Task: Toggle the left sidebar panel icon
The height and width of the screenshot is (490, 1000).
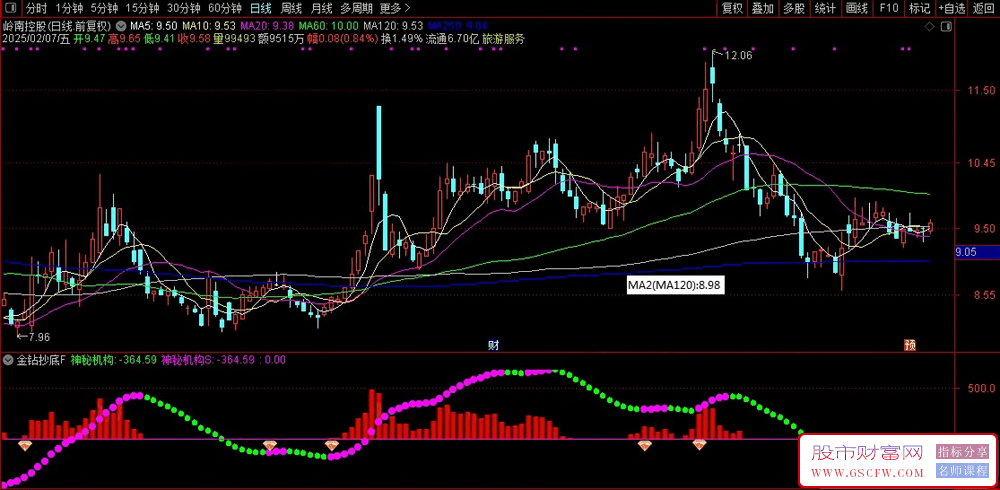Action: click(10, 8)
